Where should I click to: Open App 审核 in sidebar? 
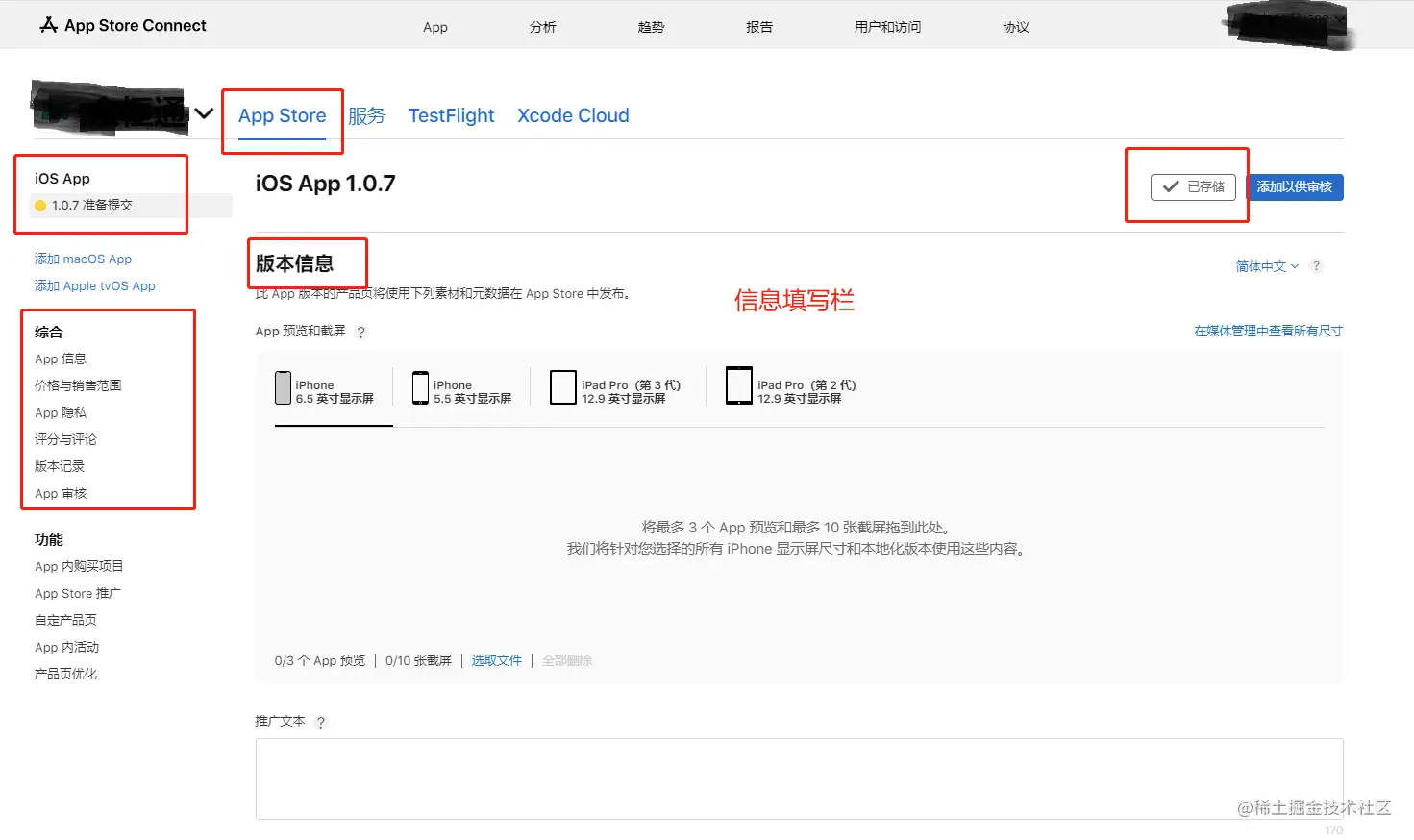[x=61, y=494]
